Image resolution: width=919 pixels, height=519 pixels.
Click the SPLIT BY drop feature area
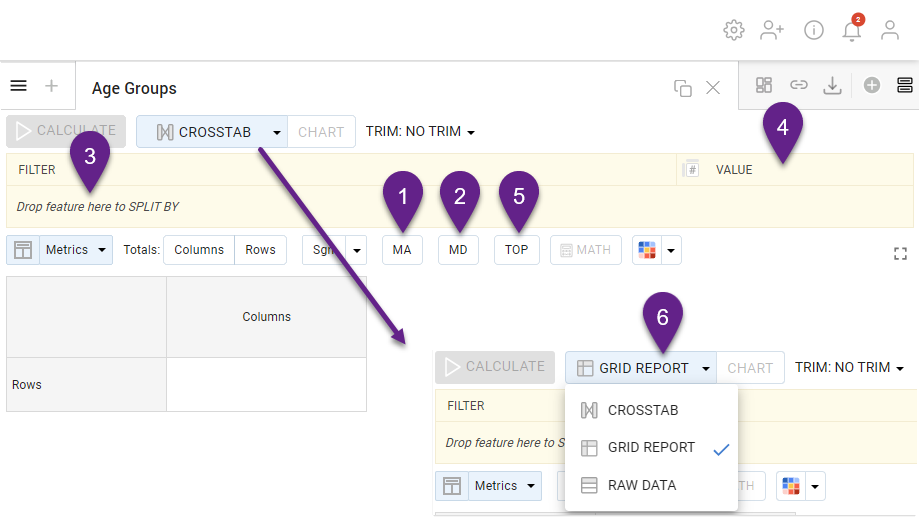pos(98,207)
